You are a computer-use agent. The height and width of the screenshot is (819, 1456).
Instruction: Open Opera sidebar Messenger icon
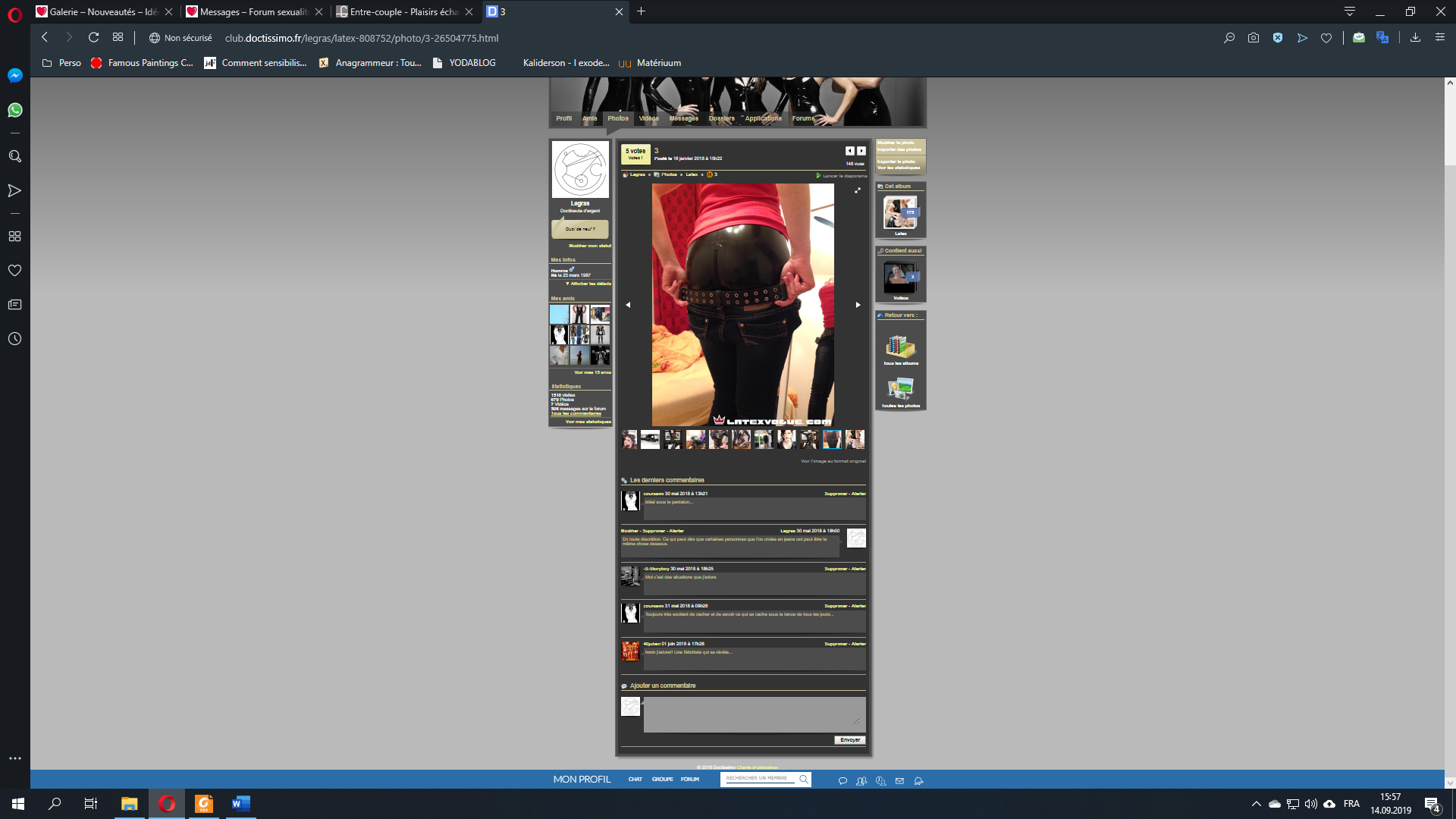pyautogui.click(x=14, y=76)
